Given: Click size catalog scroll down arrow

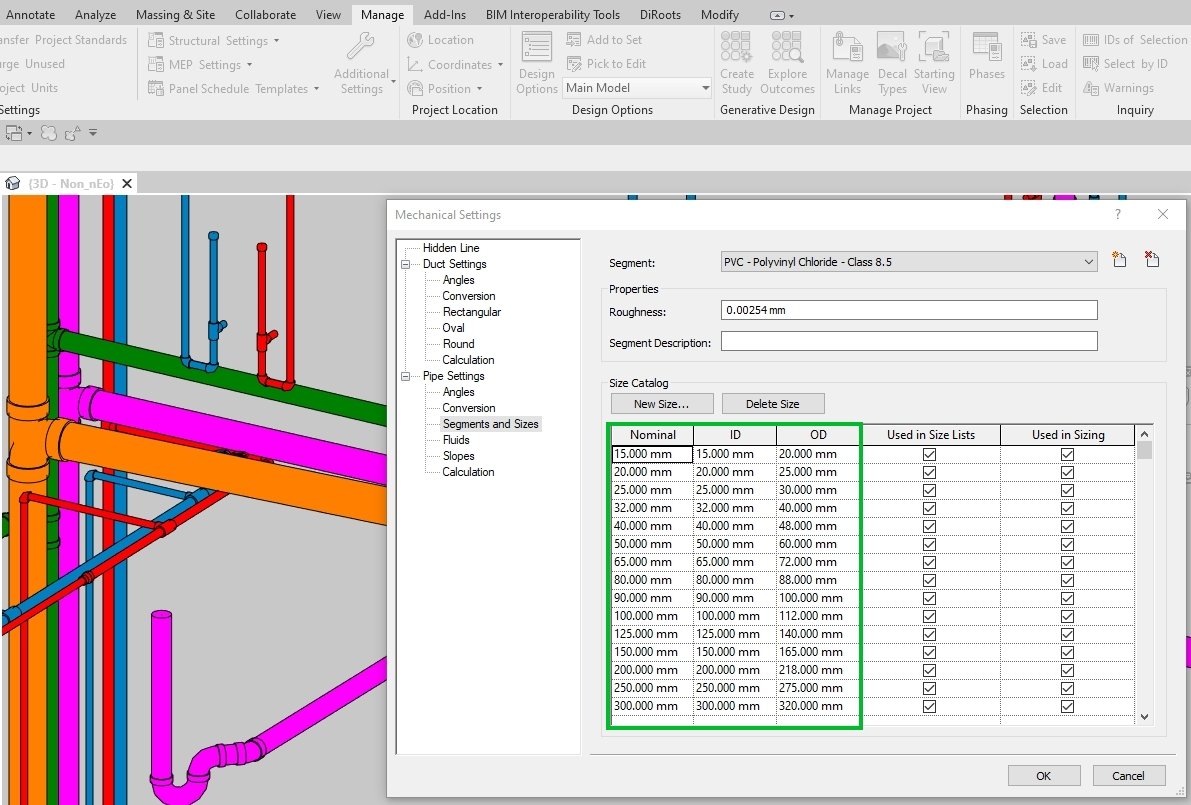Looking at the screenshot, I should [x=1144, y=716].
